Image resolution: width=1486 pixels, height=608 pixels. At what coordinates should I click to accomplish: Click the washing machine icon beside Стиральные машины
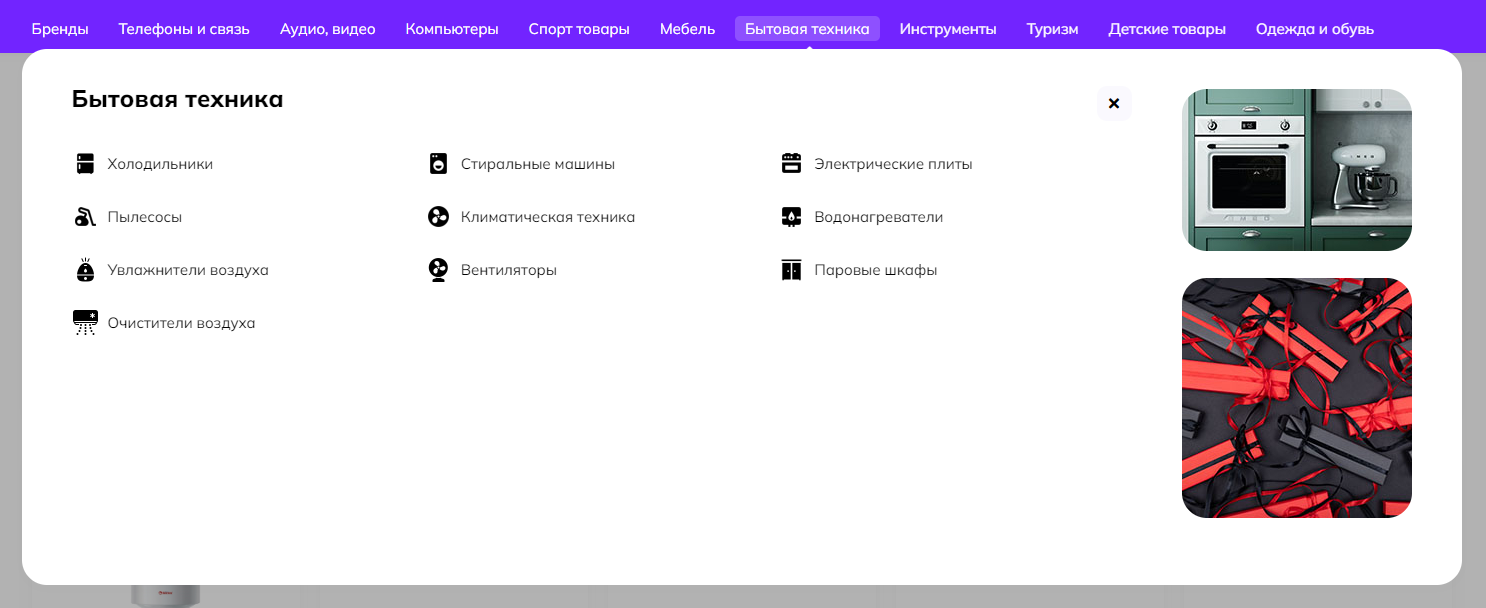pos(438,164)
